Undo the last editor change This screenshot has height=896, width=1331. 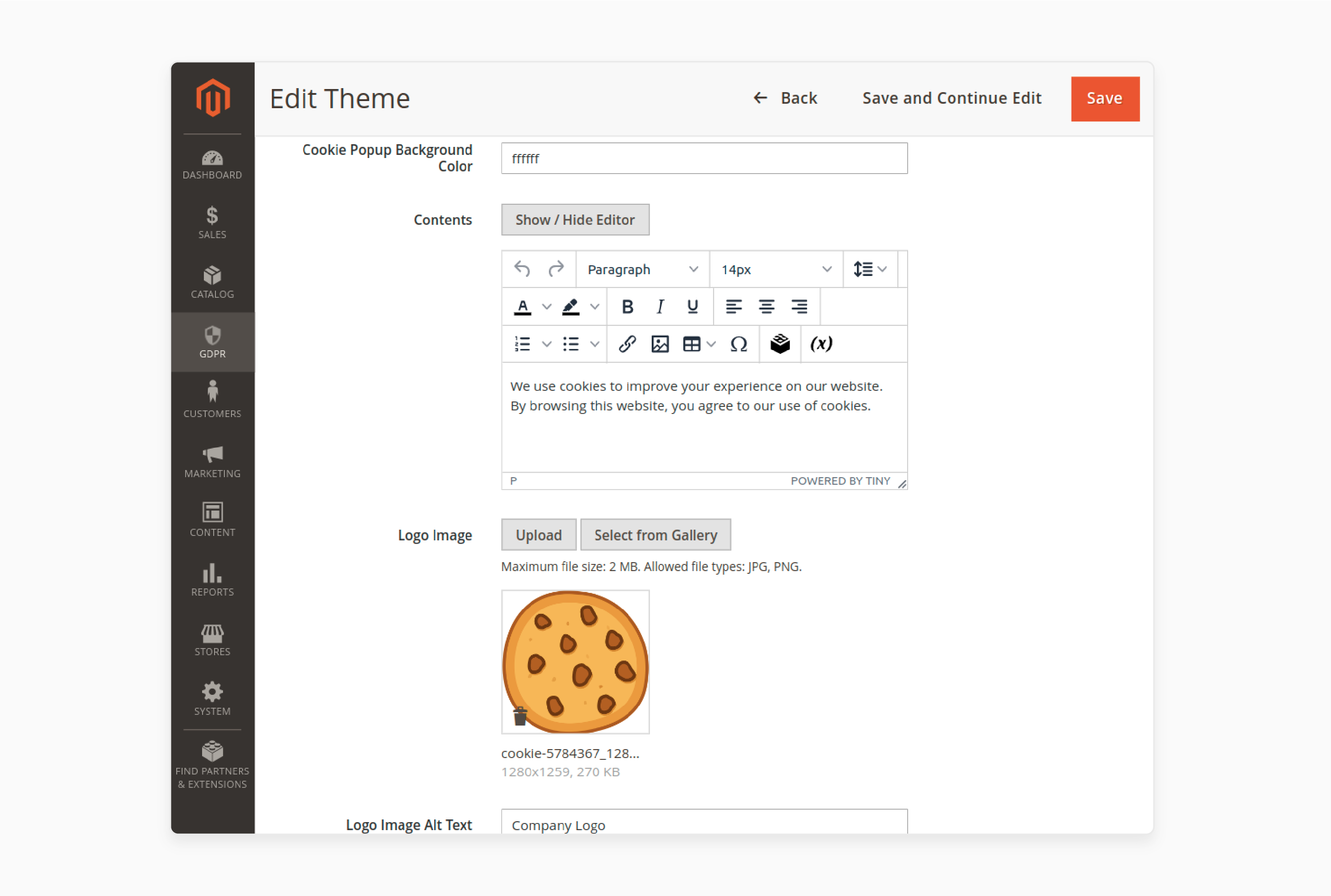522,268
